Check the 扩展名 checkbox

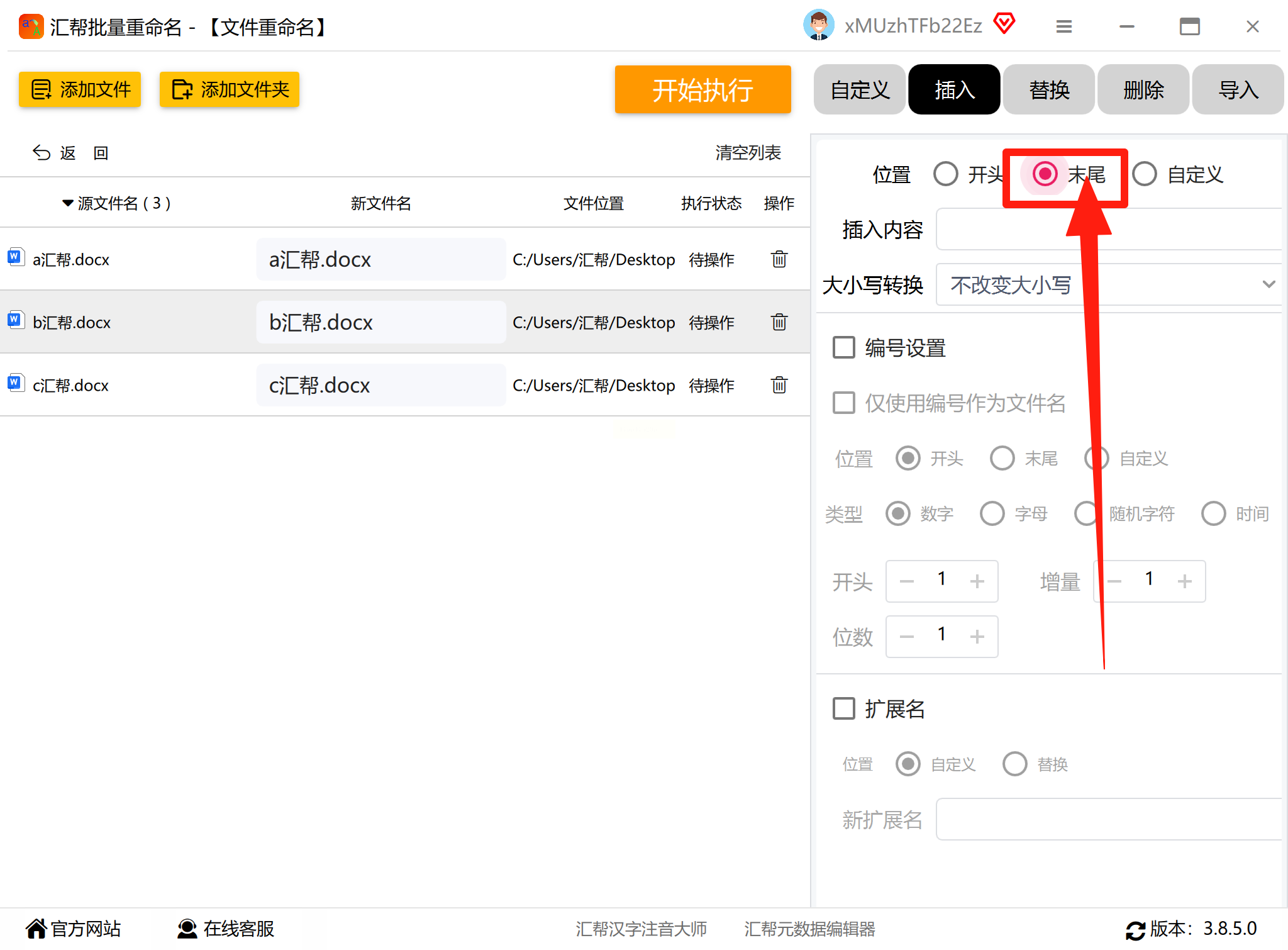coord(844,708)
